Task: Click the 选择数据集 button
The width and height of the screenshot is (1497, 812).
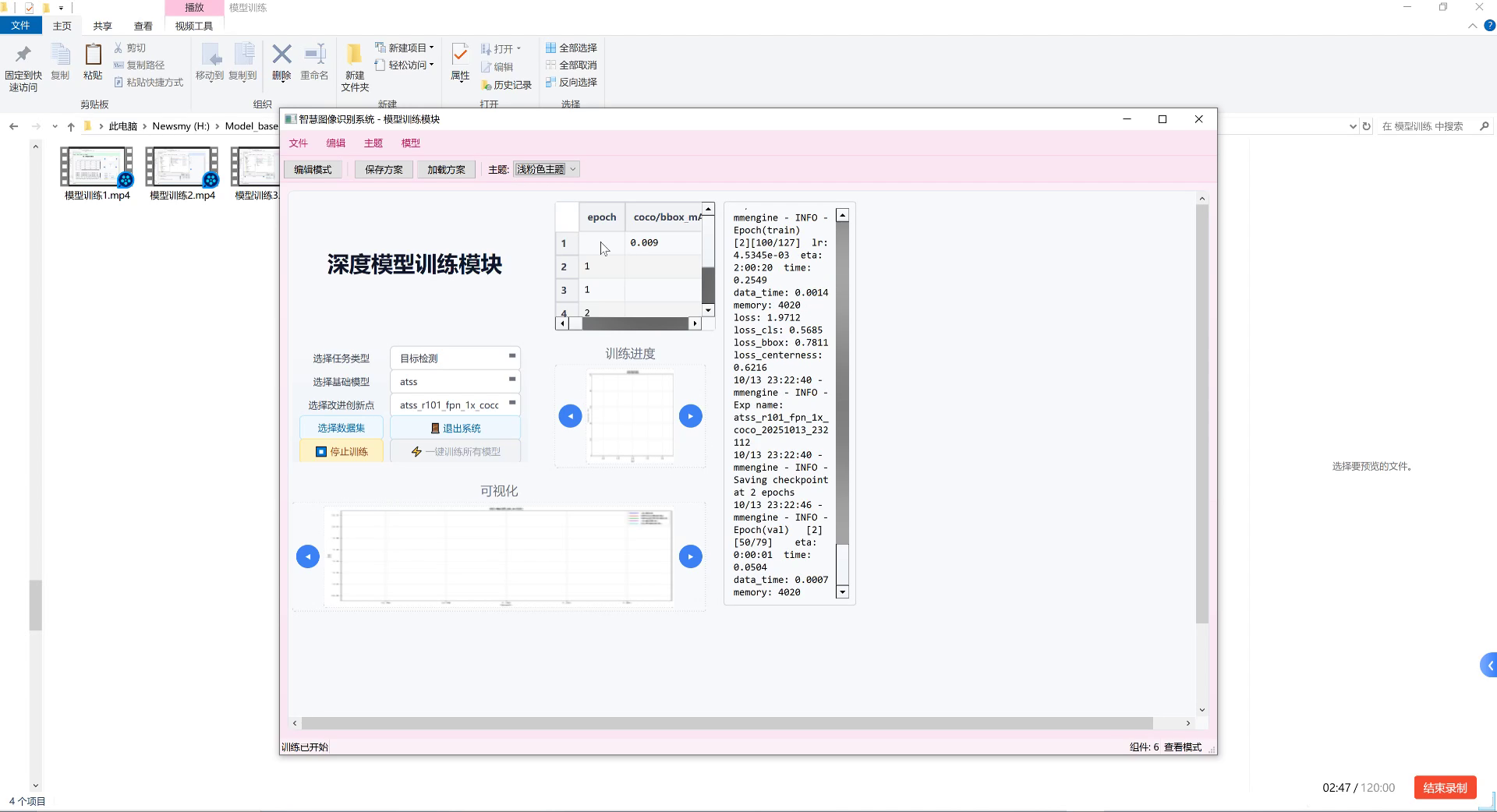Action: point(342,429)
